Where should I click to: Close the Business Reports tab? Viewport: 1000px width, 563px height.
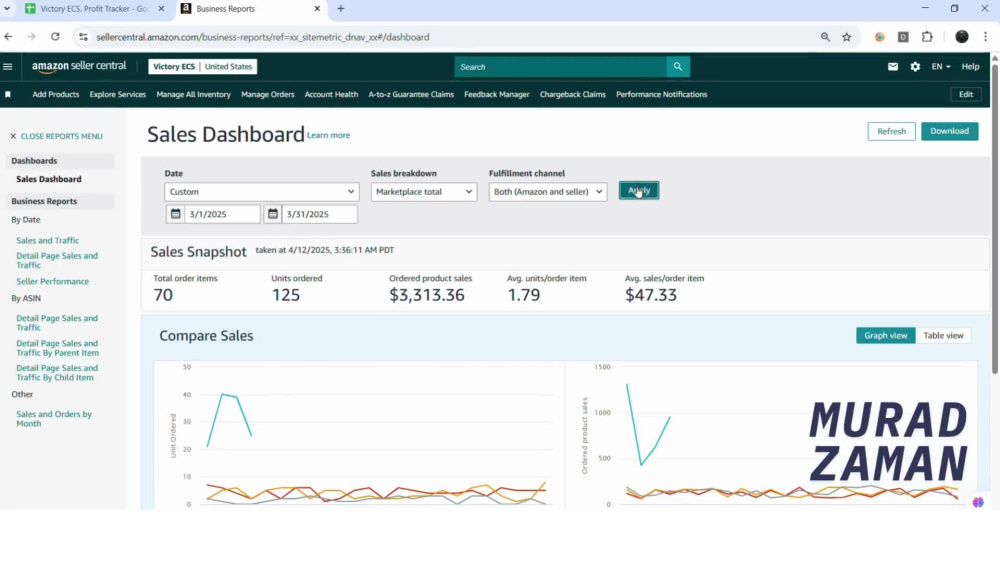pyautogui.click(x=317, y=9)
